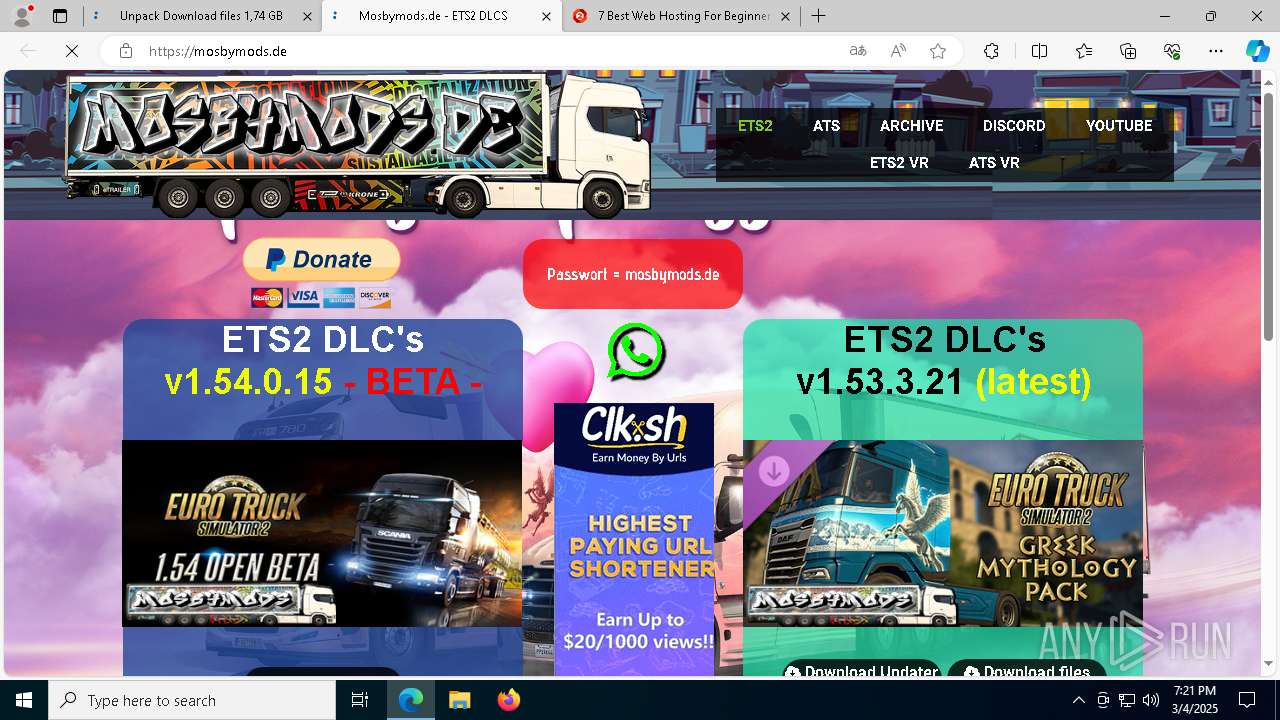Switch to Unpack Download files tab
Viewport: 1280px width, 720px height.
pos(201,16)
